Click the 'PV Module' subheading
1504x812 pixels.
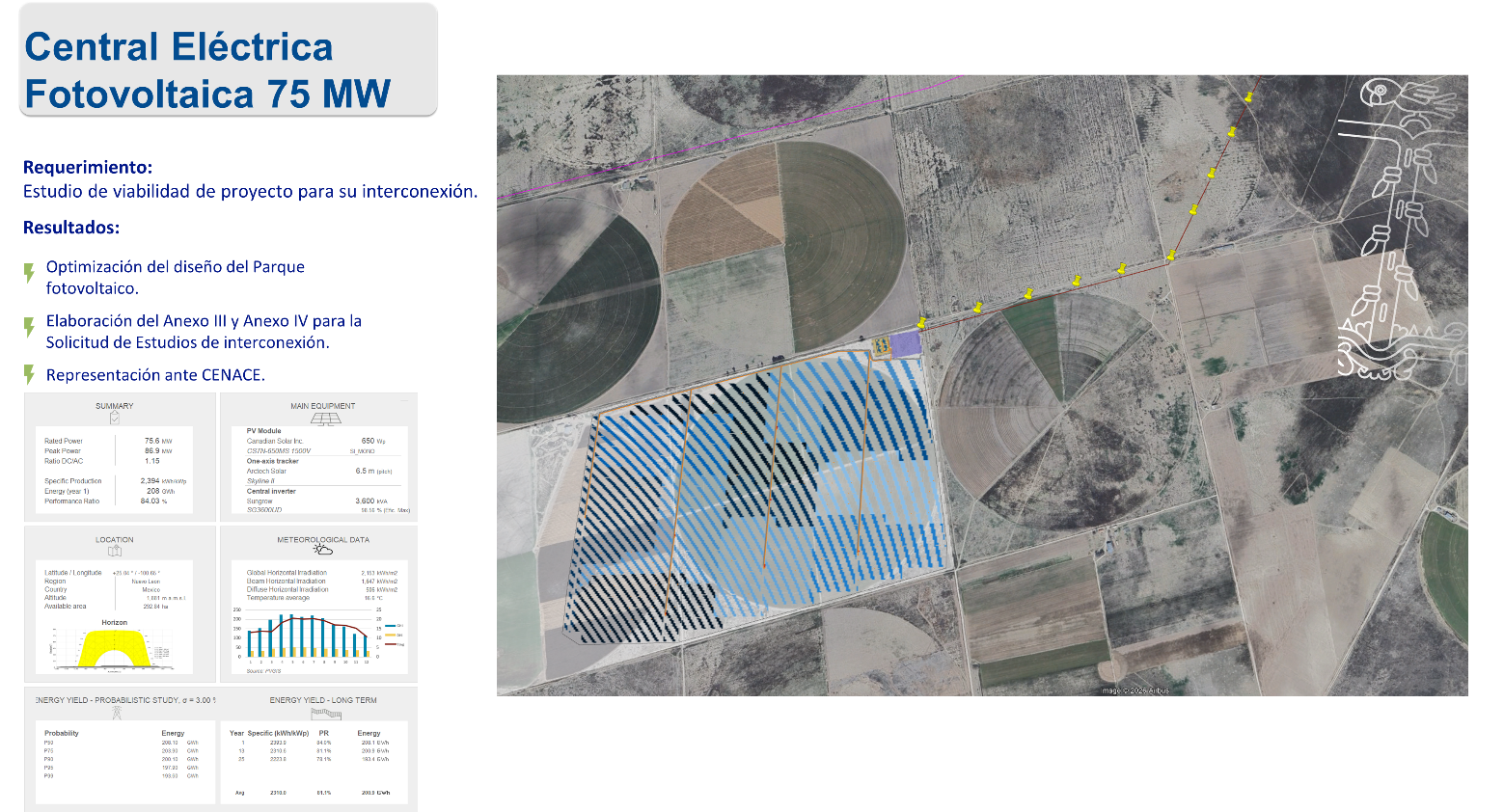pos(264,431)
